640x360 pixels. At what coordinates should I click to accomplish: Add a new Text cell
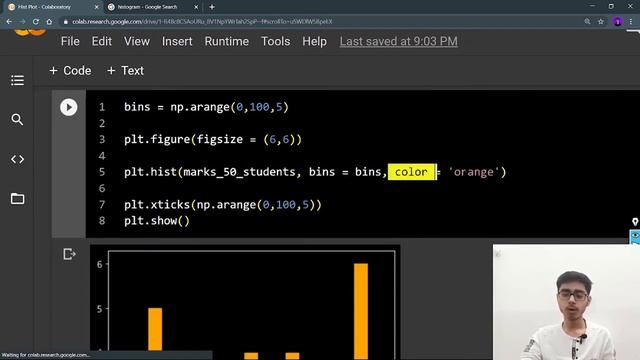125,71
